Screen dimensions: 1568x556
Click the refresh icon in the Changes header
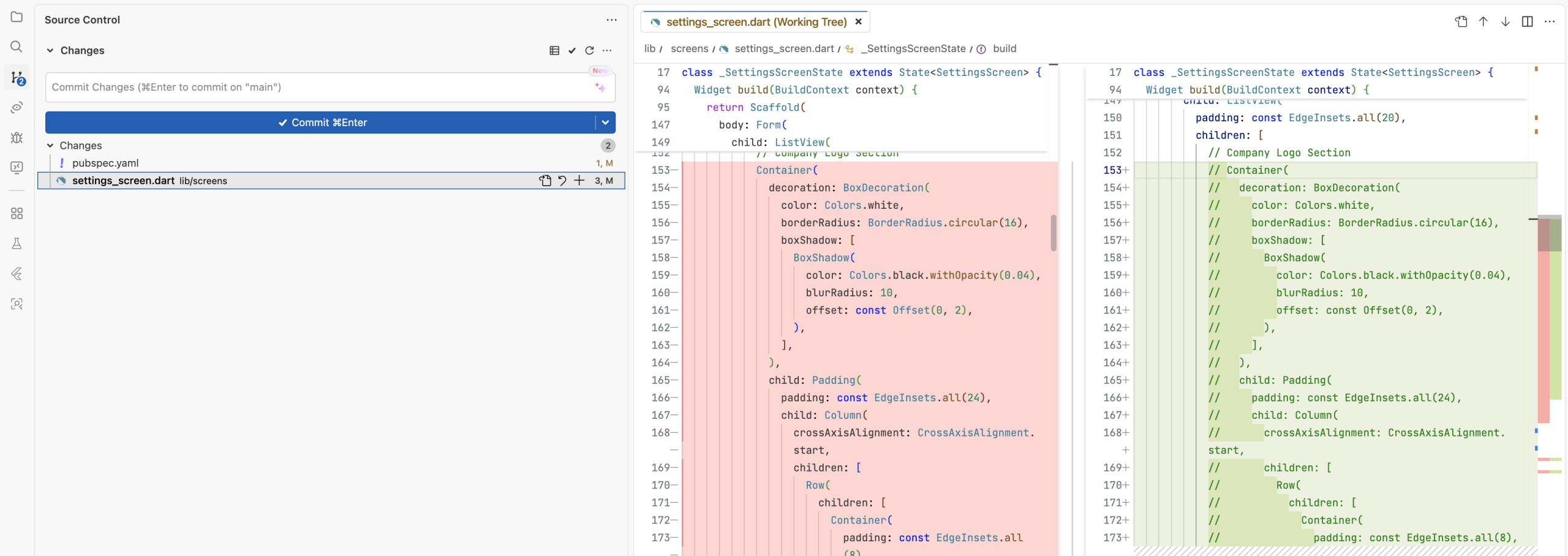tap(589, 51)
